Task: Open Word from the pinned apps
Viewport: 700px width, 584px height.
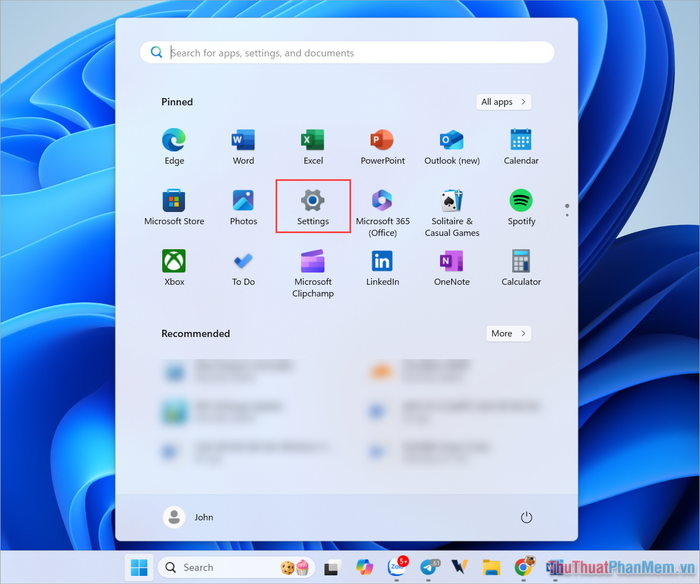Action: point(243,145)
